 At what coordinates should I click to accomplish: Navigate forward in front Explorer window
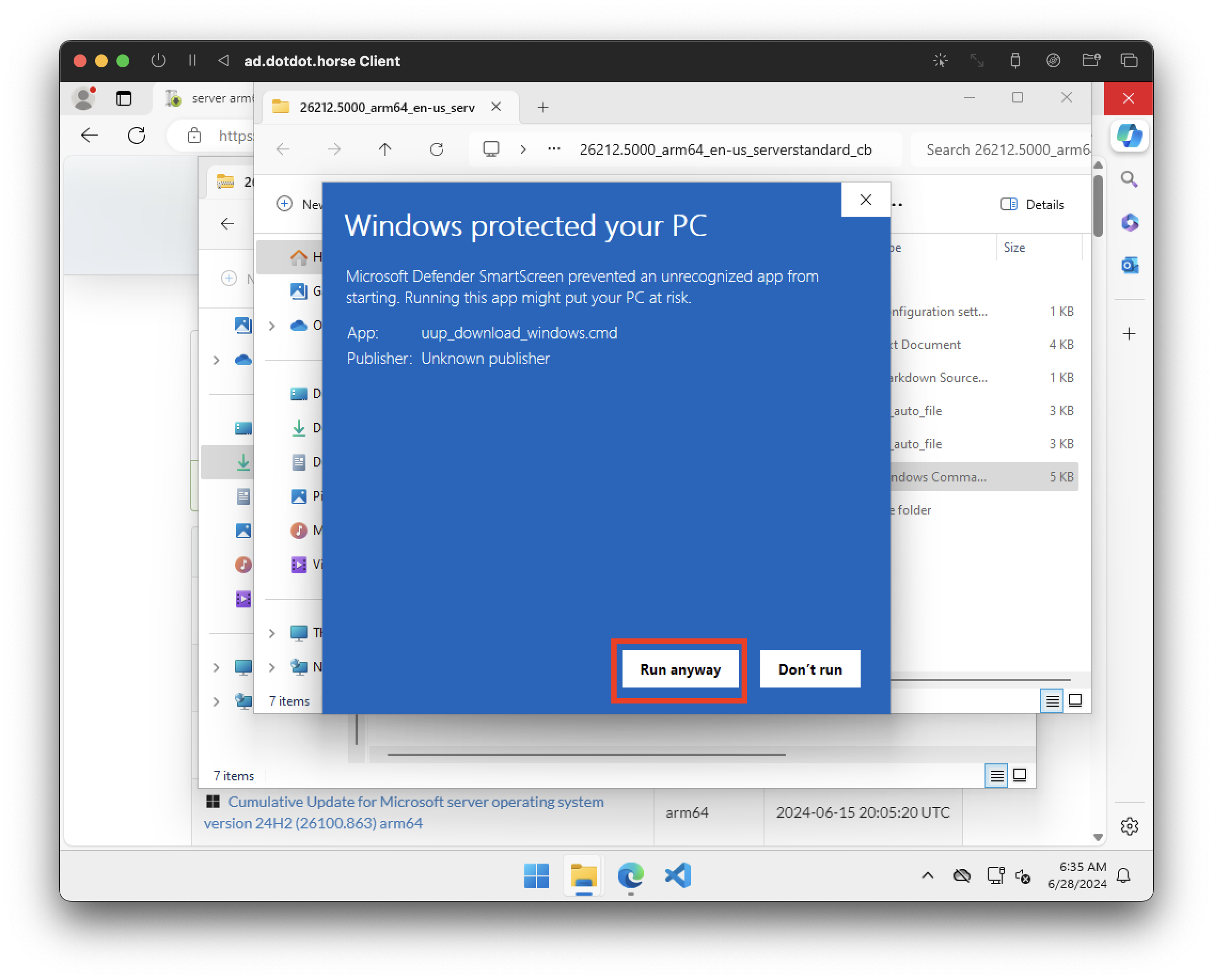334,149
